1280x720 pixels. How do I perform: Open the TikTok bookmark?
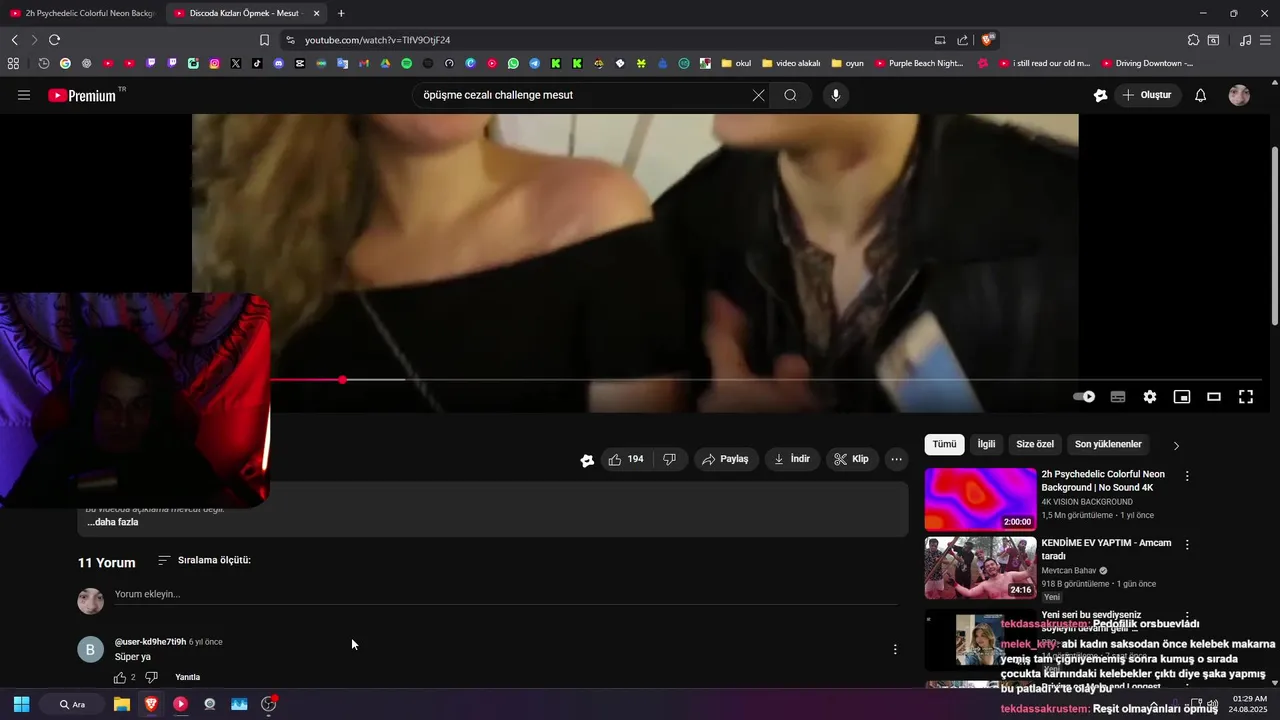[257, 63]
